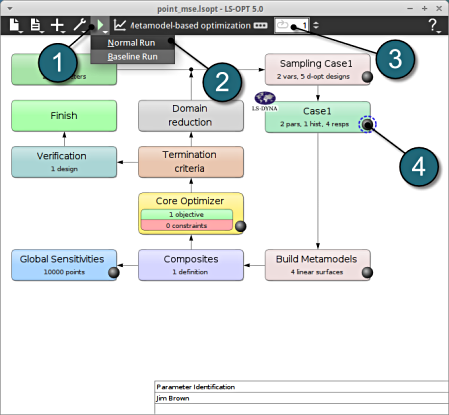Click status LED on Global Sensitivities
449x415 pixels.
[x=114, y=273]
